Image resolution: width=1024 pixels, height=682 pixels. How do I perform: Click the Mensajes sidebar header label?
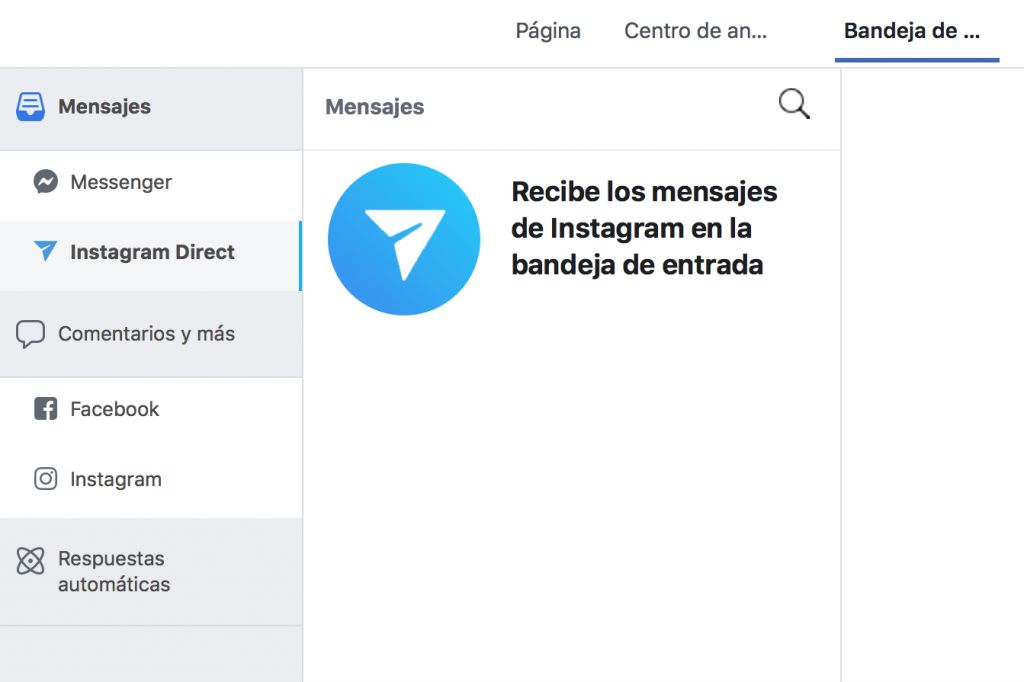click(104, 106)
